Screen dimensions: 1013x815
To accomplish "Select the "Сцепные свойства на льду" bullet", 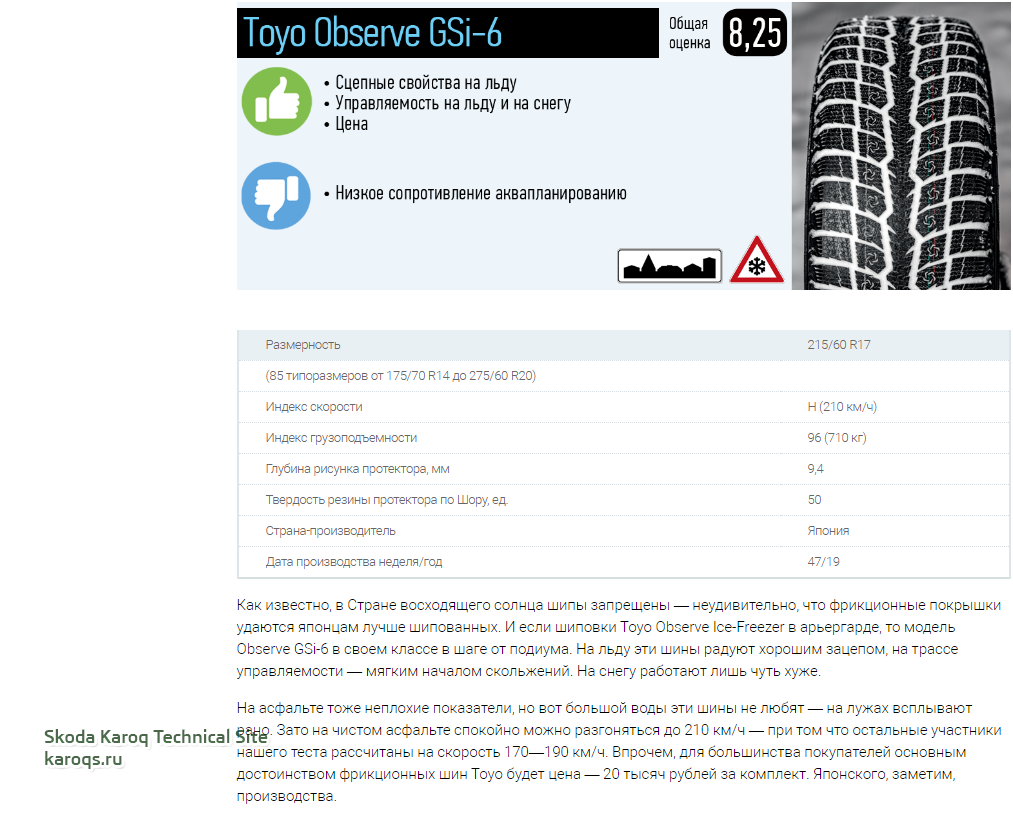I will click(x=426, y=83).
